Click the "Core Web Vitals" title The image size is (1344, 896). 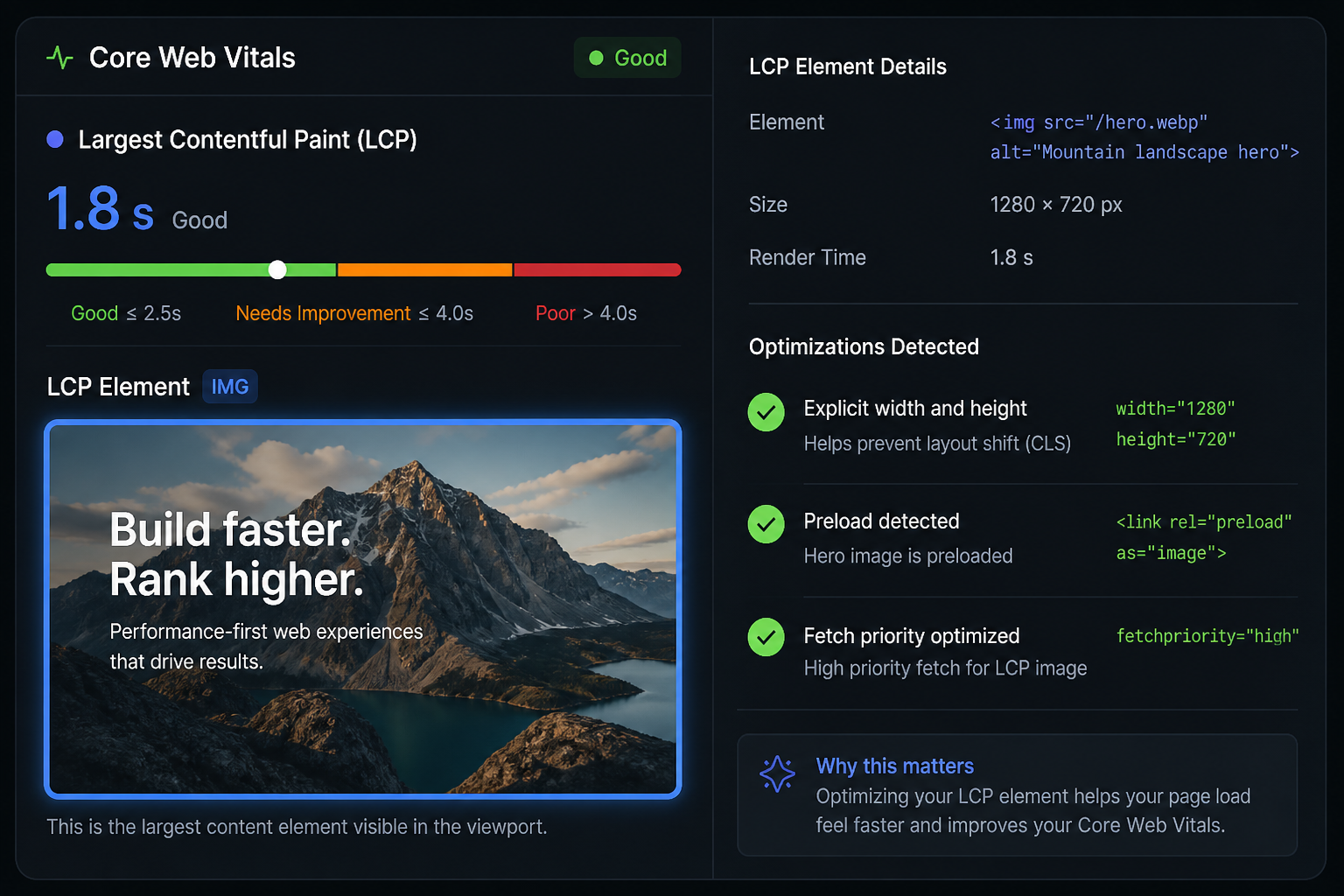click(192, 58)
